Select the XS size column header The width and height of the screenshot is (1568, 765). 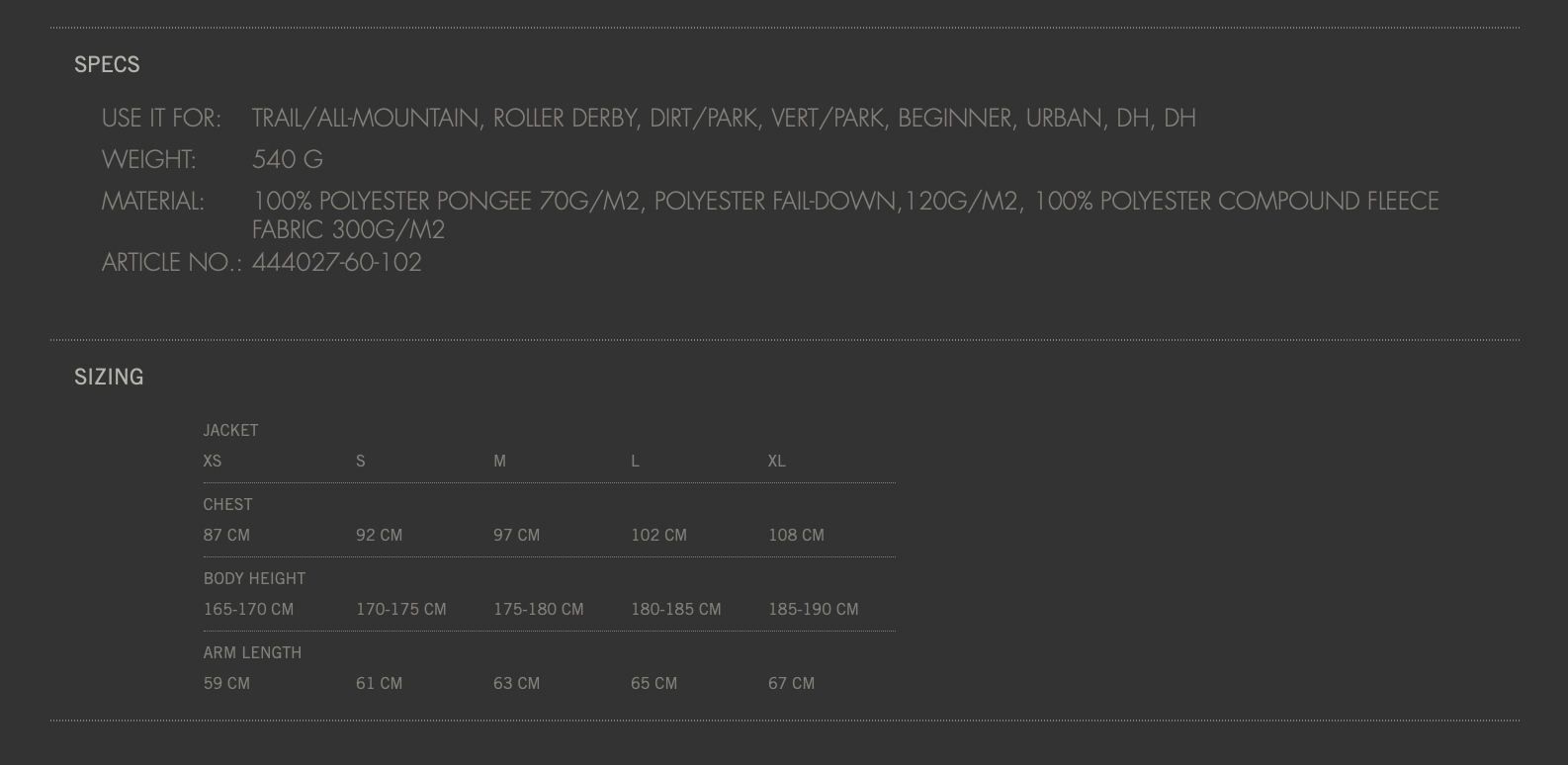(x=213, y=461)
